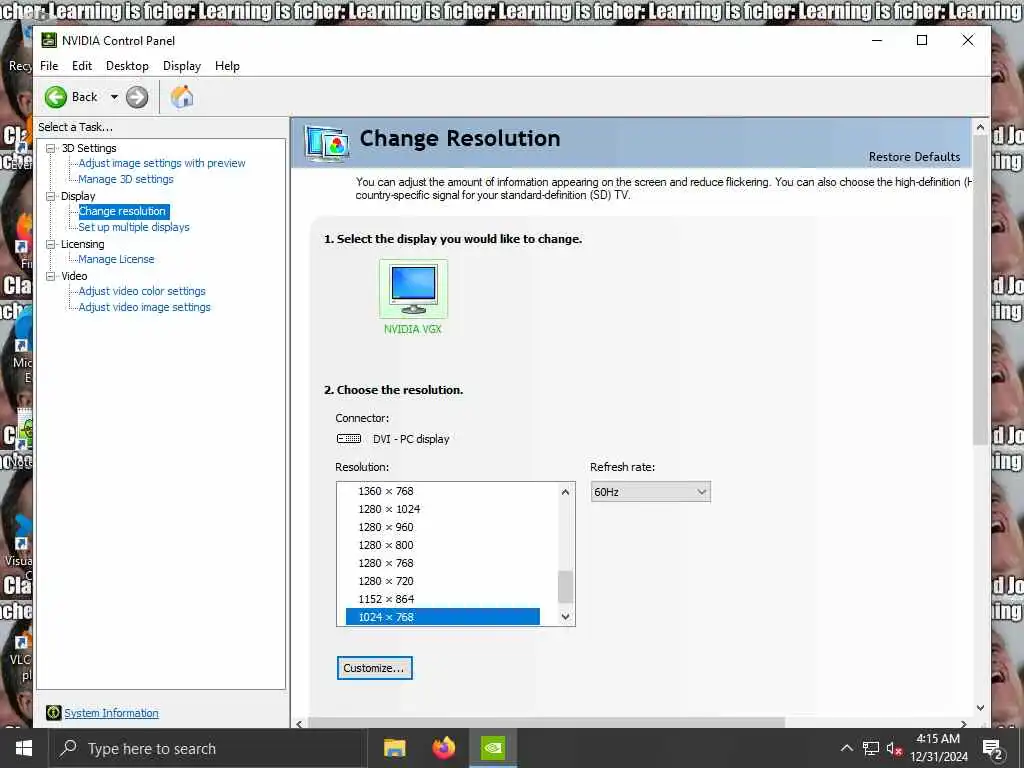Select resolution 1024 × 768
The height and width of the screenshot is (768, 1024).
[443, 617]
